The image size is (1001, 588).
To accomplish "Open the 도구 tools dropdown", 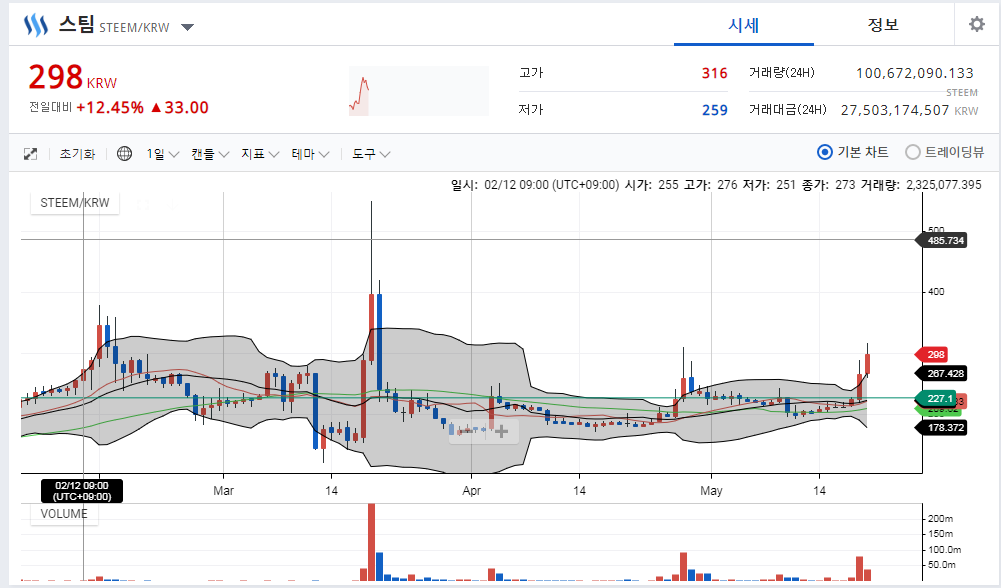I will point(370,154).
